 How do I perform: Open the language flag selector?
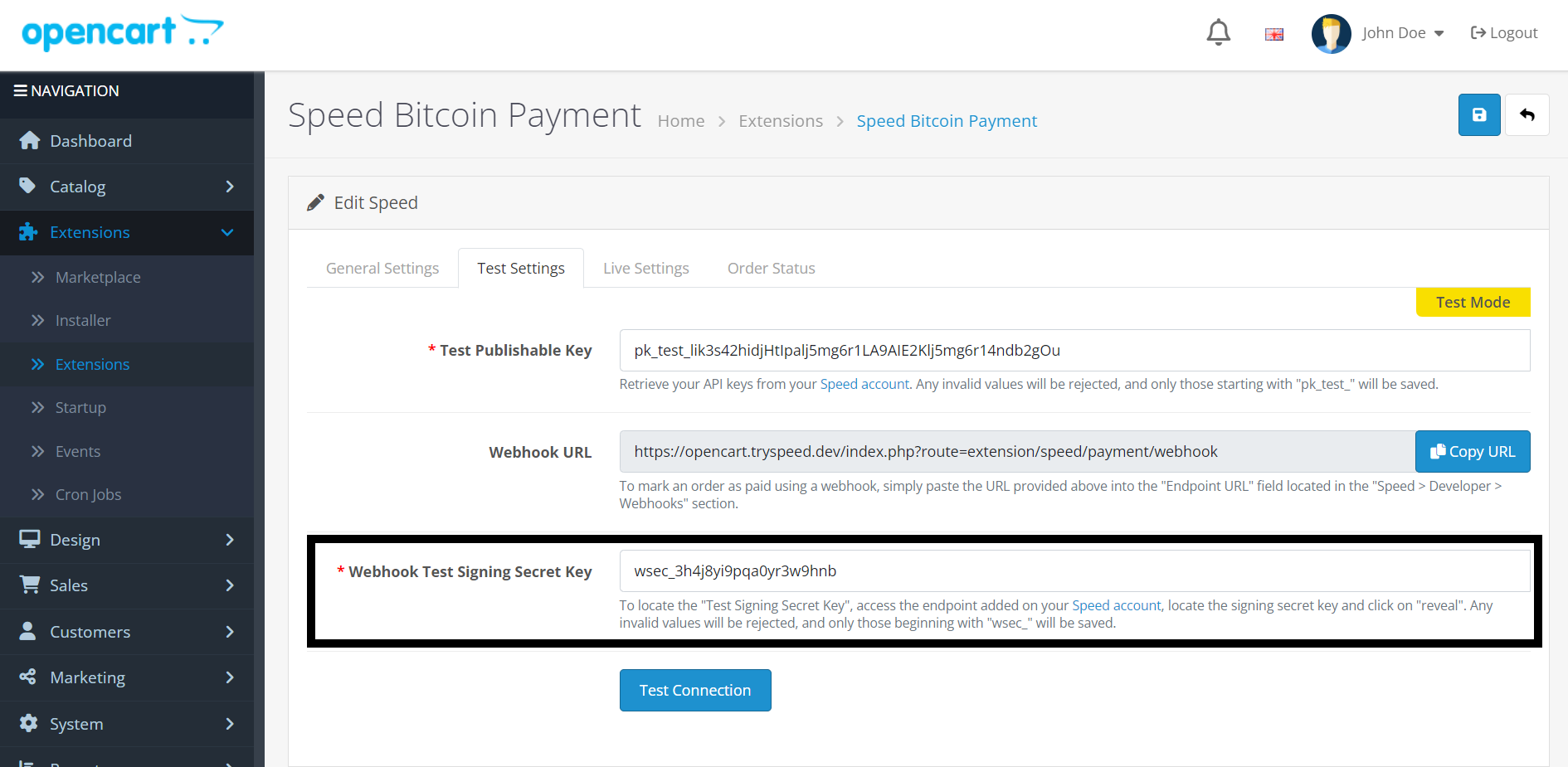[x=1274, y=34]
